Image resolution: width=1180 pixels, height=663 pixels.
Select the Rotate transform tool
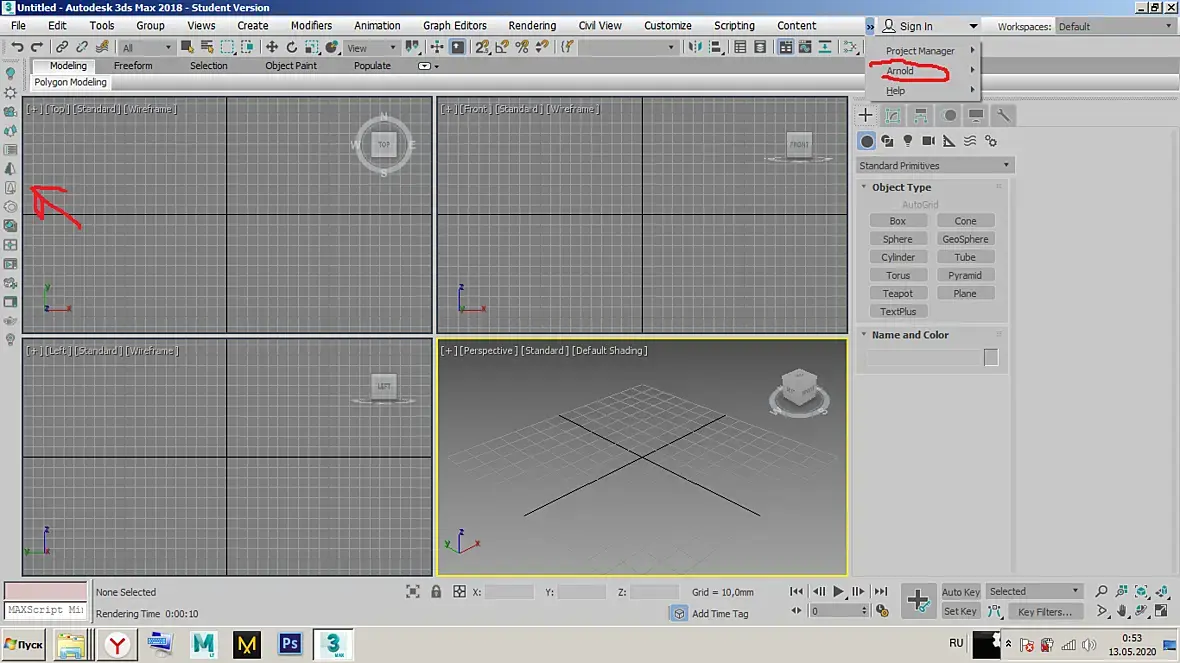pos(292,47)
